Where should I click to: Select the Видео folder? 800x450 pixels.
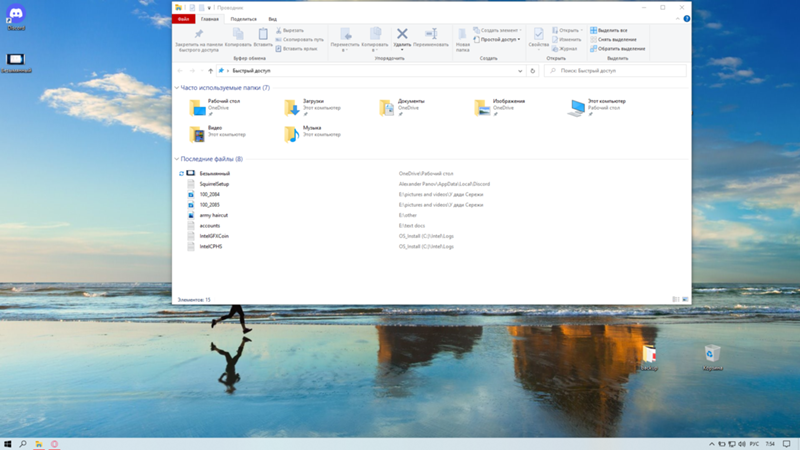[x=218, y=134]
